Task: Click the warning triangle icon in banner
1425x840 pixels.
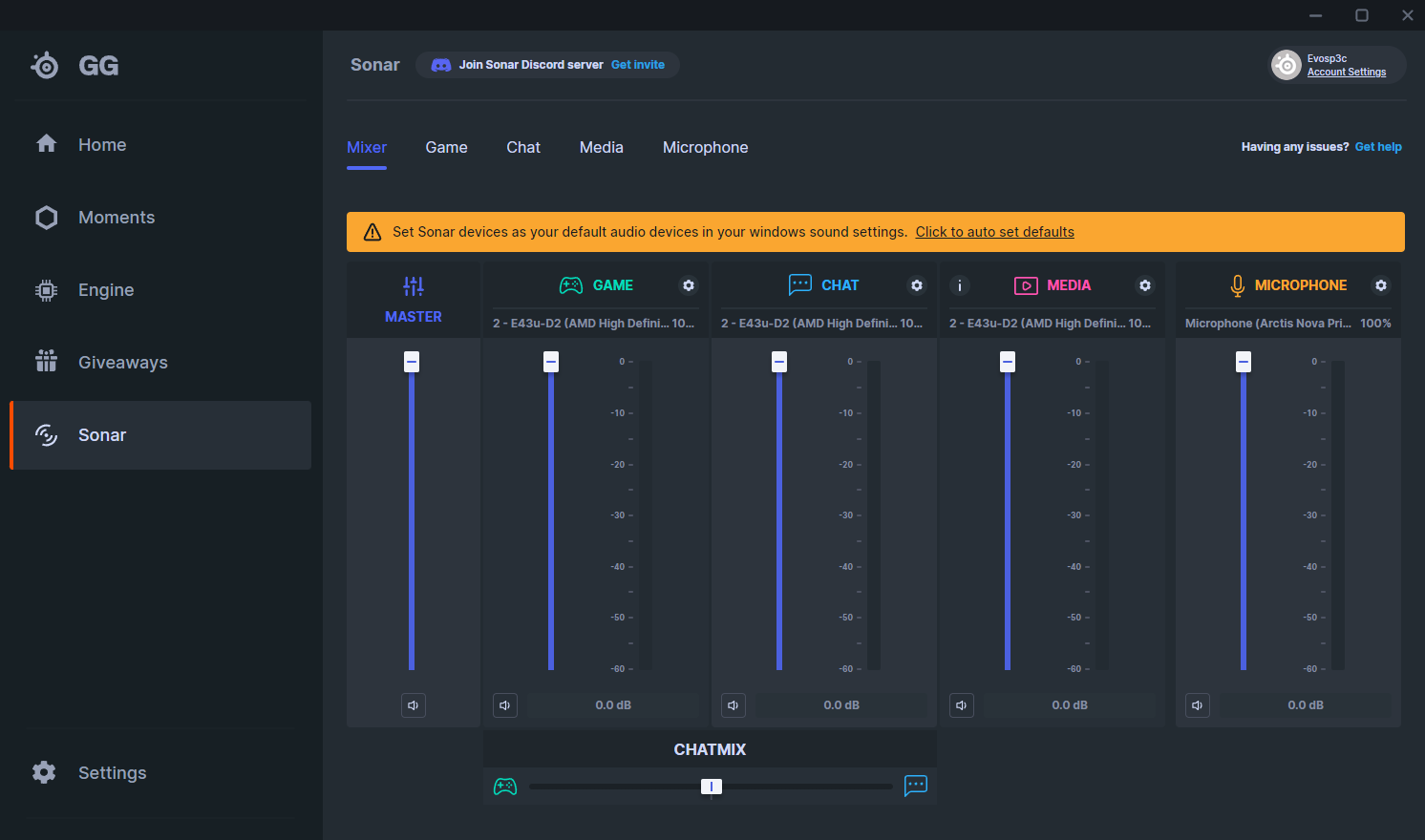Action: [372, 232]
